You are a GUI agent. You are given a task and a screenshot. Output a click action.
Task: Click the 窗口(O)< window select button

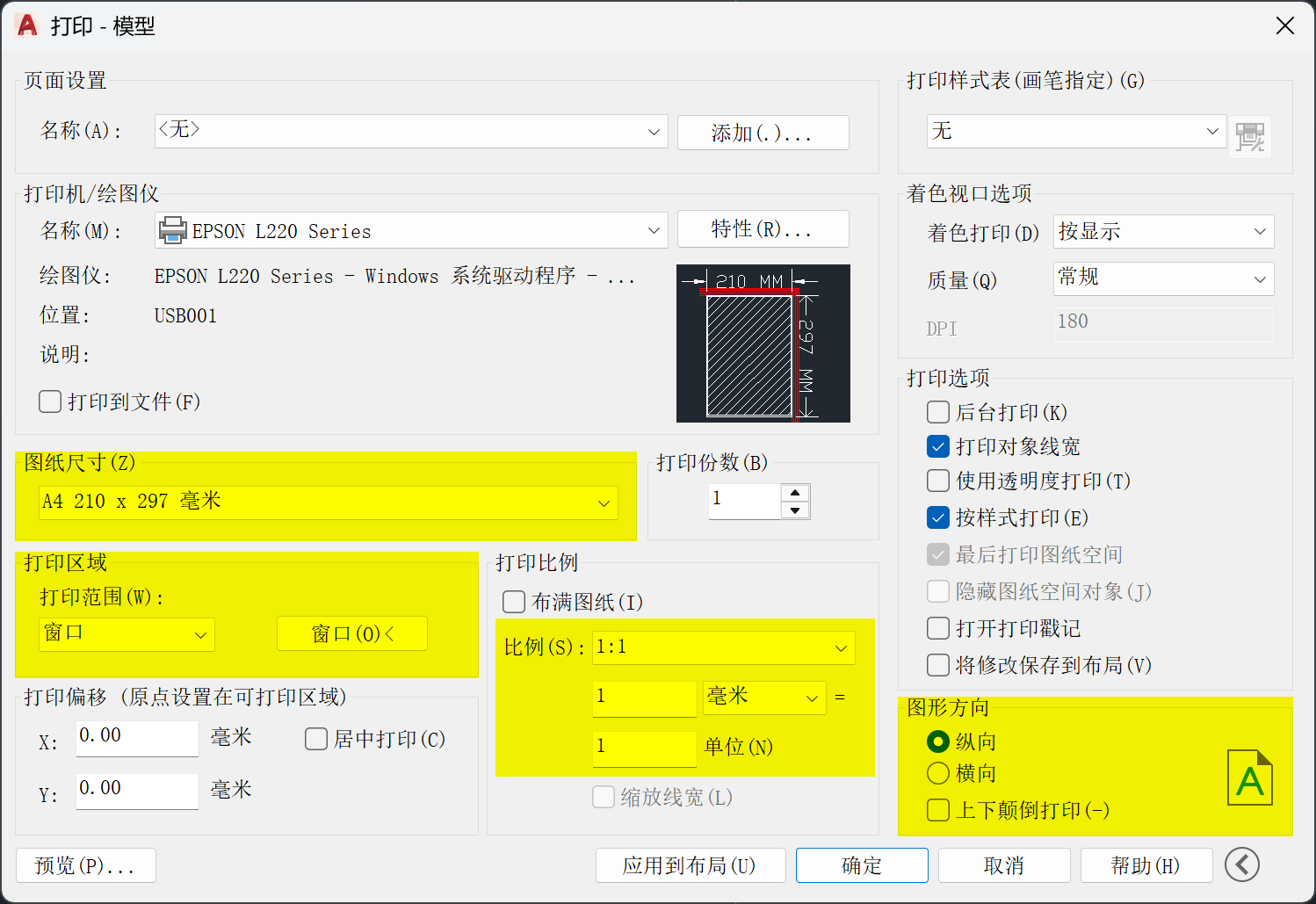tap(352, 633)
